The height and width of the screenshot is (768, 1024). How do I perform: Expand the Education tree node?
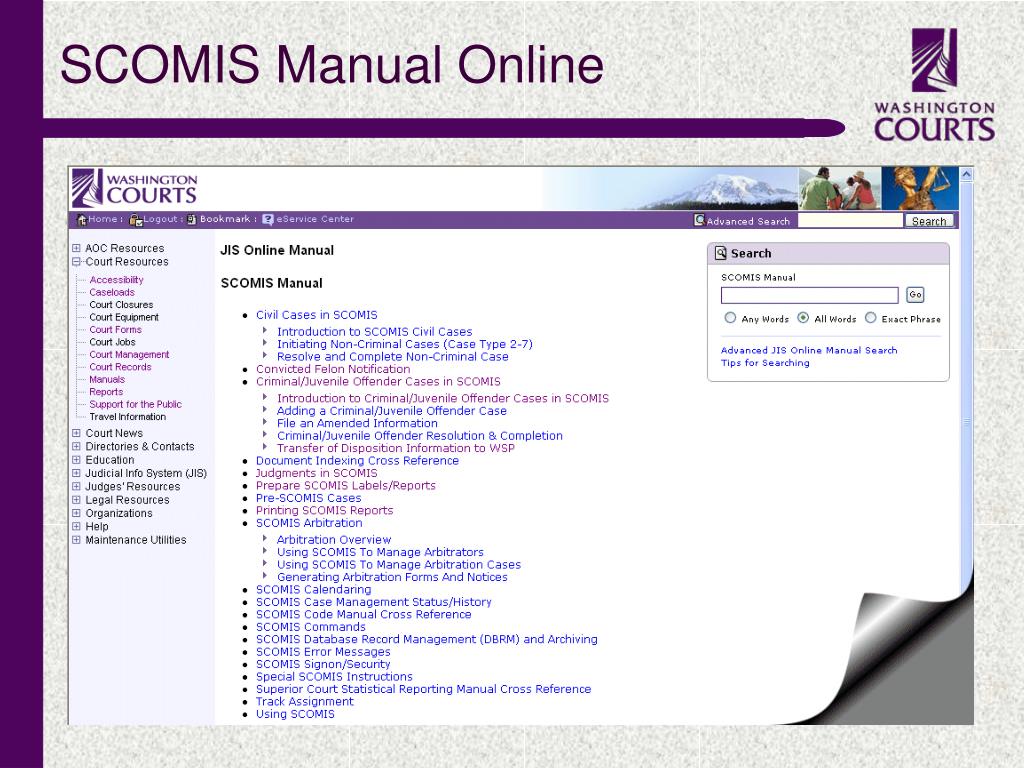[76, 460]
